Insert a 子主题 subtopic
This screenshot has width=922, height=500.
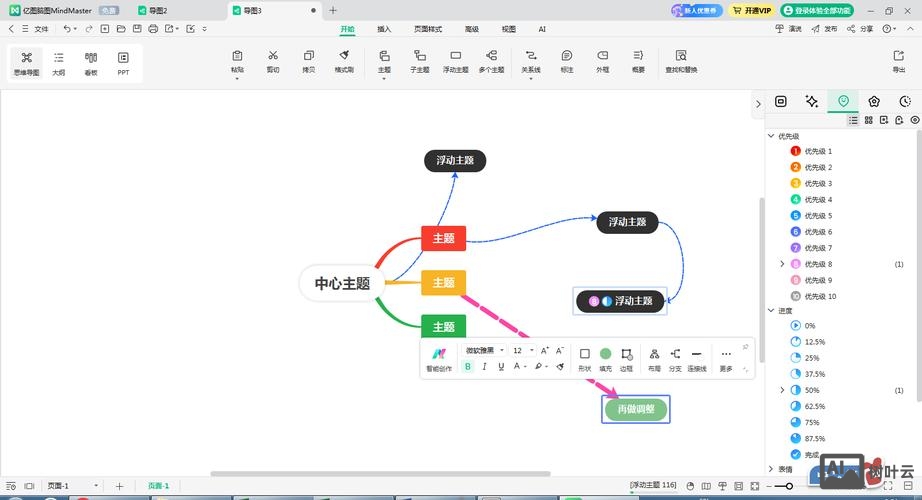point(419,61)
